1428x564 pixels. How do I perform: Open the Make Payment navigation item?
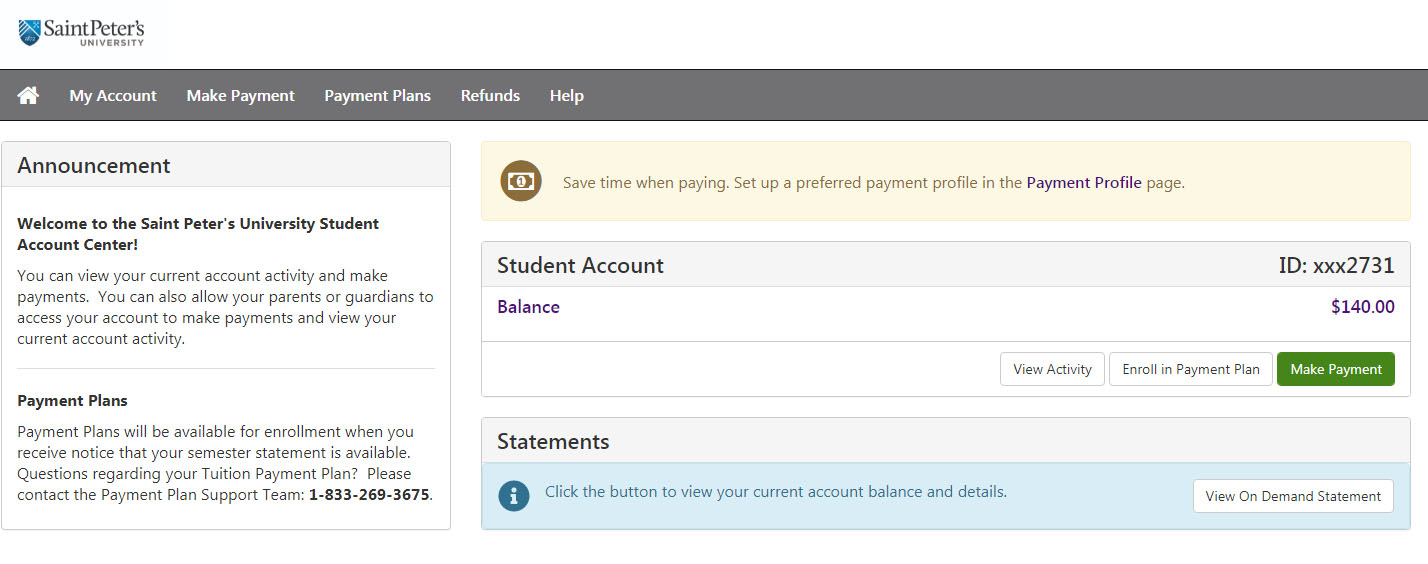pyautogui.click(x=240, y=96)
